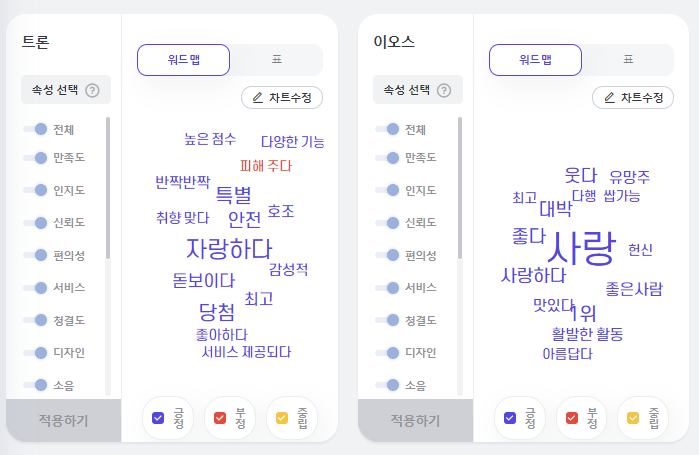This screenshot has width=699, height=455.
Task: Switch to the 표 tab in 트론 panel
Action: pos(277,60)
